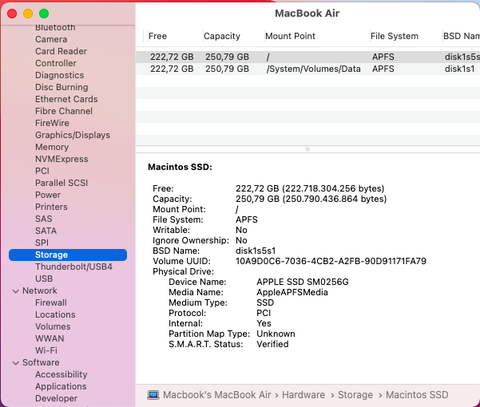The image size is (480, 407).
Task: Click the MacBook computer icon in path bar
Action: [153, 395]
